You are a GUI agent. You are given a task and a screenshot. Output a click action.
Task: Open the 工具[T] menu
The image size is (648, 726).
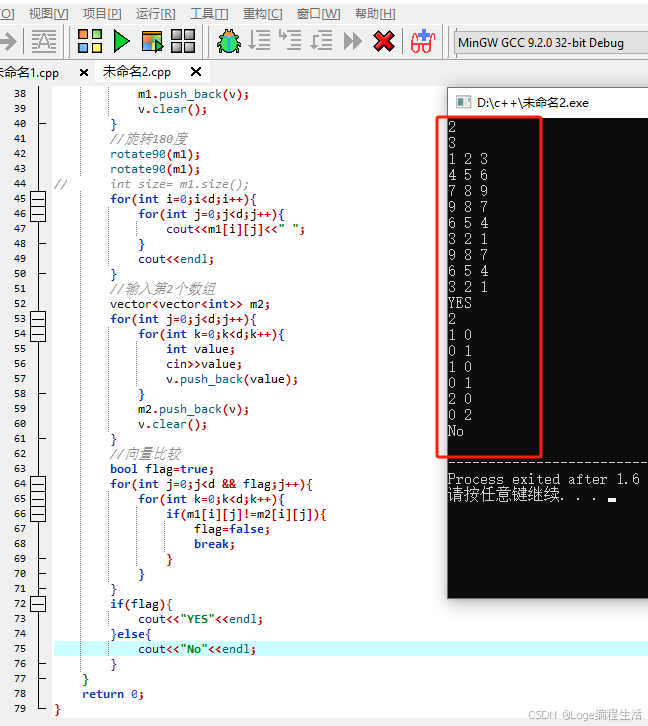coord(209,14)
